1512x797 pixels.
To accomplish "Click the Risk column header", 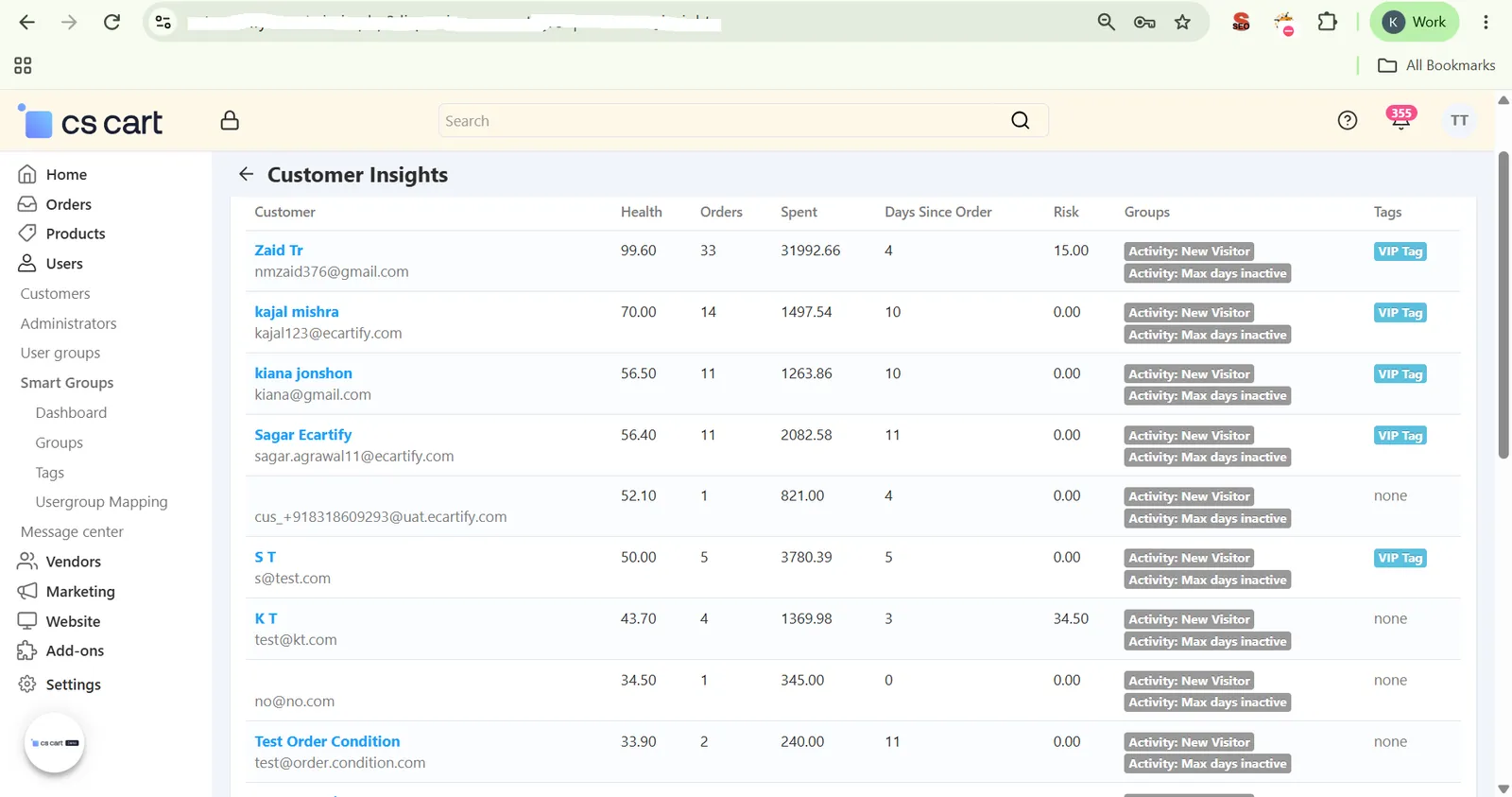I will (x=1066, y=212).
